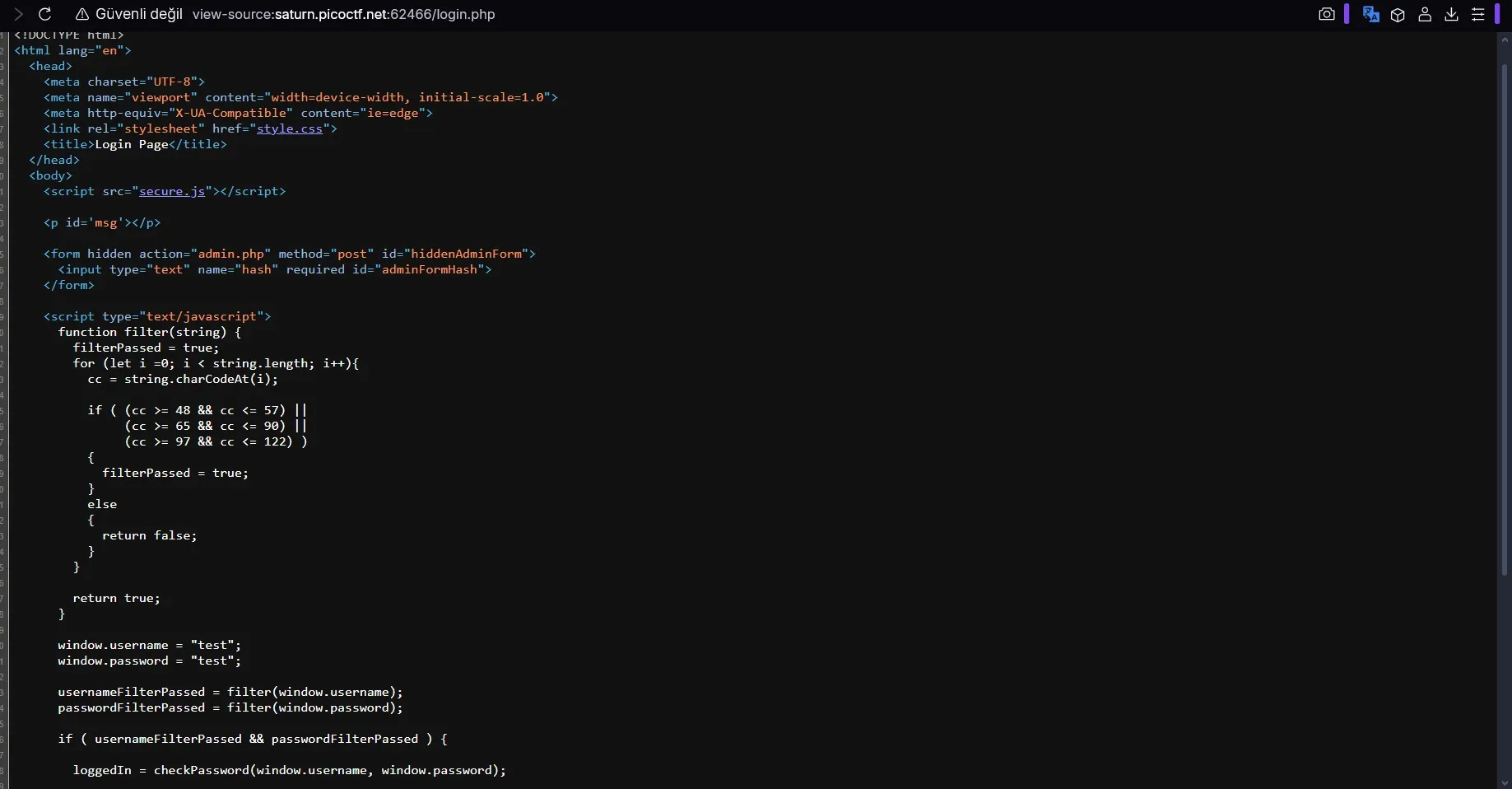This screenshot has height=789, width=1512.
Task: Click the "Login Page" title text
Action: click(132, 144)
